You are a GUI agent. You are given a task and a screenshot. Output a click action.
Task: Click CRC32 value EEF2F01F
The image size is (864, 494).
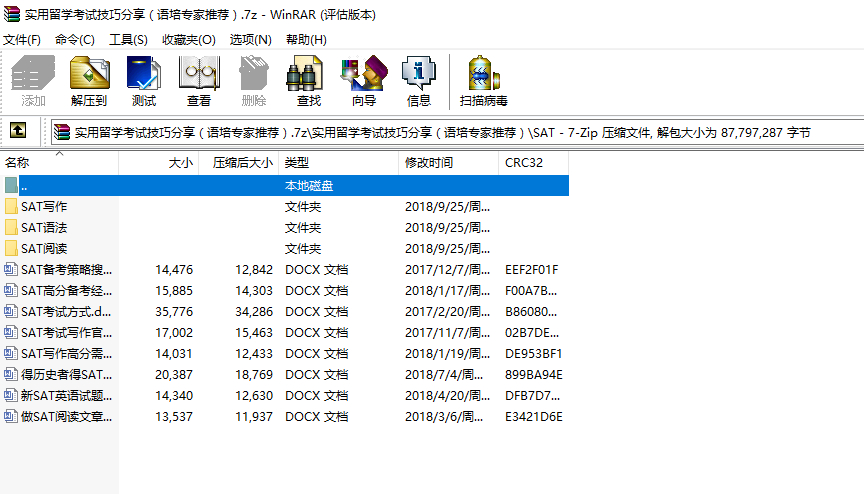point(532,269)
